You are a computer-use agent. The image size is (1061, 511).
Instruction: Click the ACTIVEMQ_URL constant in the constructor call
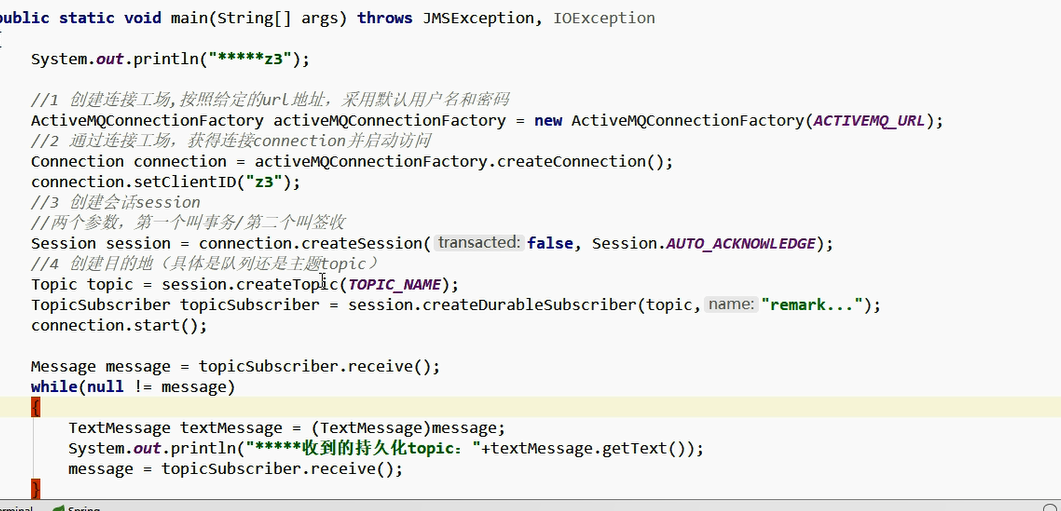868,121
